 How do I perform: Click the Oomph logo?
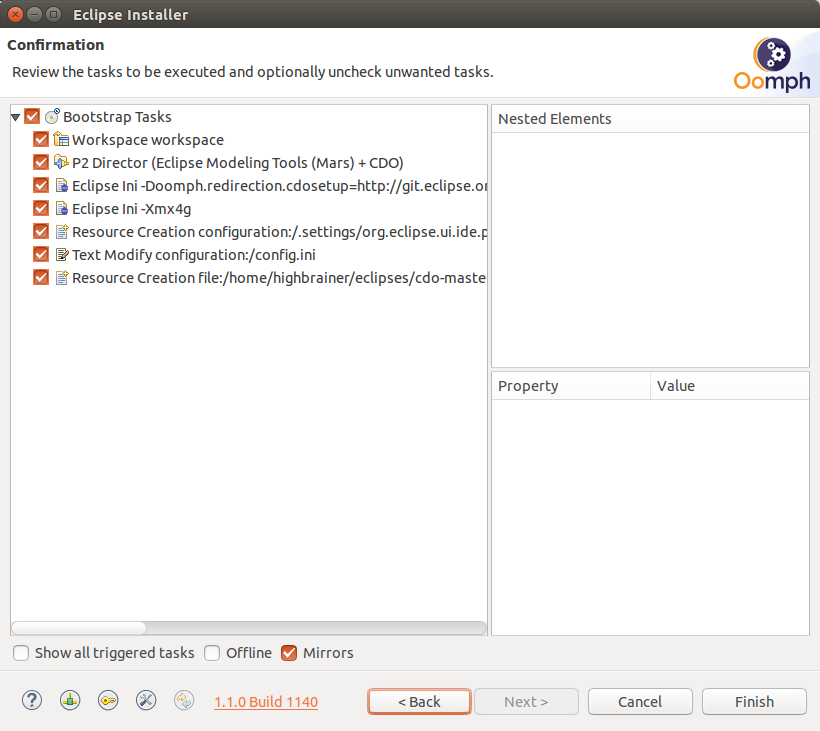coord(772,64)
